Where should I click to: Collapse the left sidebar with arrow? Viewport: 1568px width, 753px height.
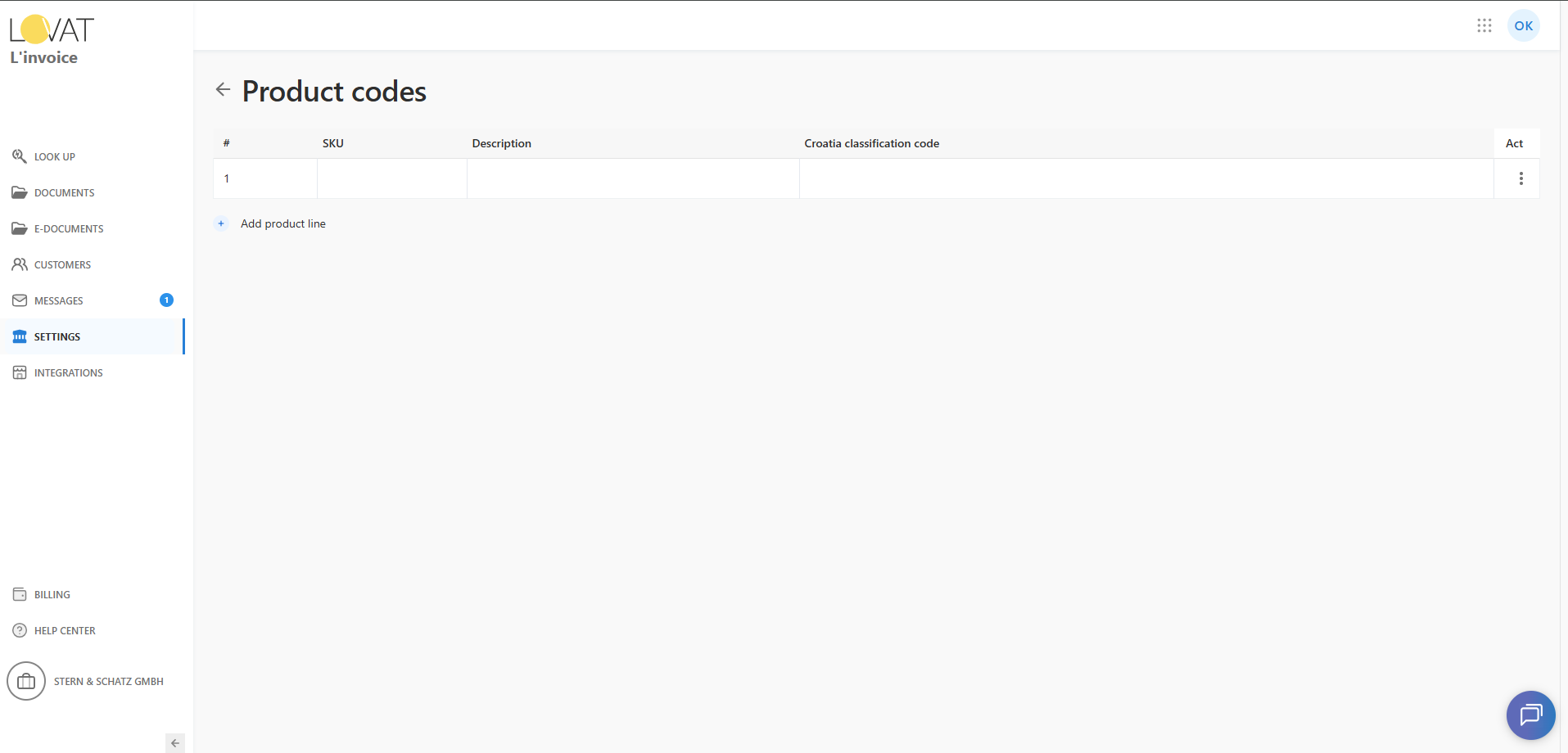(x=174, y=743)
